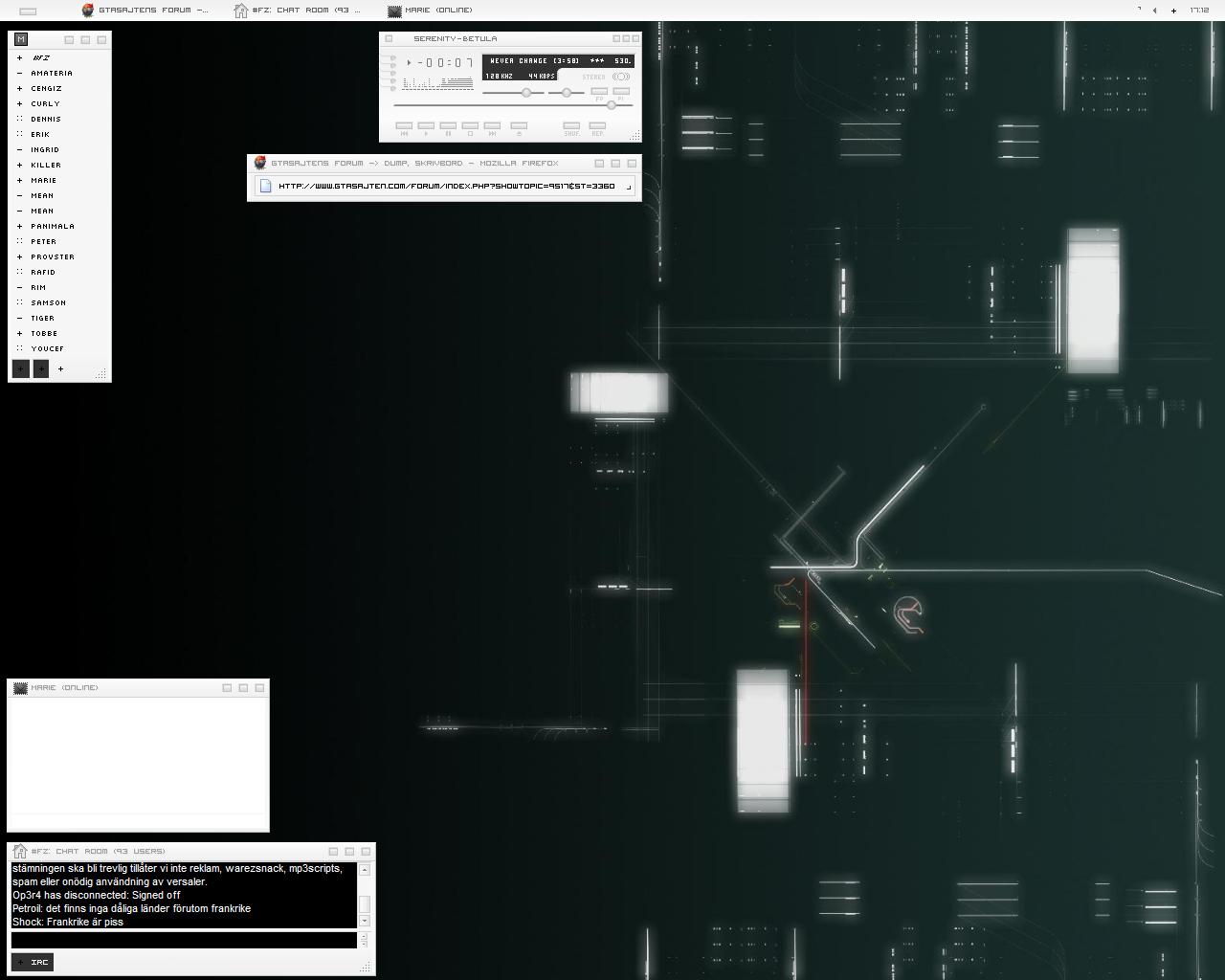Viewport: 1225px width, 980px height.
Task: Click the status icon beside Curly
Action: click(19, 103)
